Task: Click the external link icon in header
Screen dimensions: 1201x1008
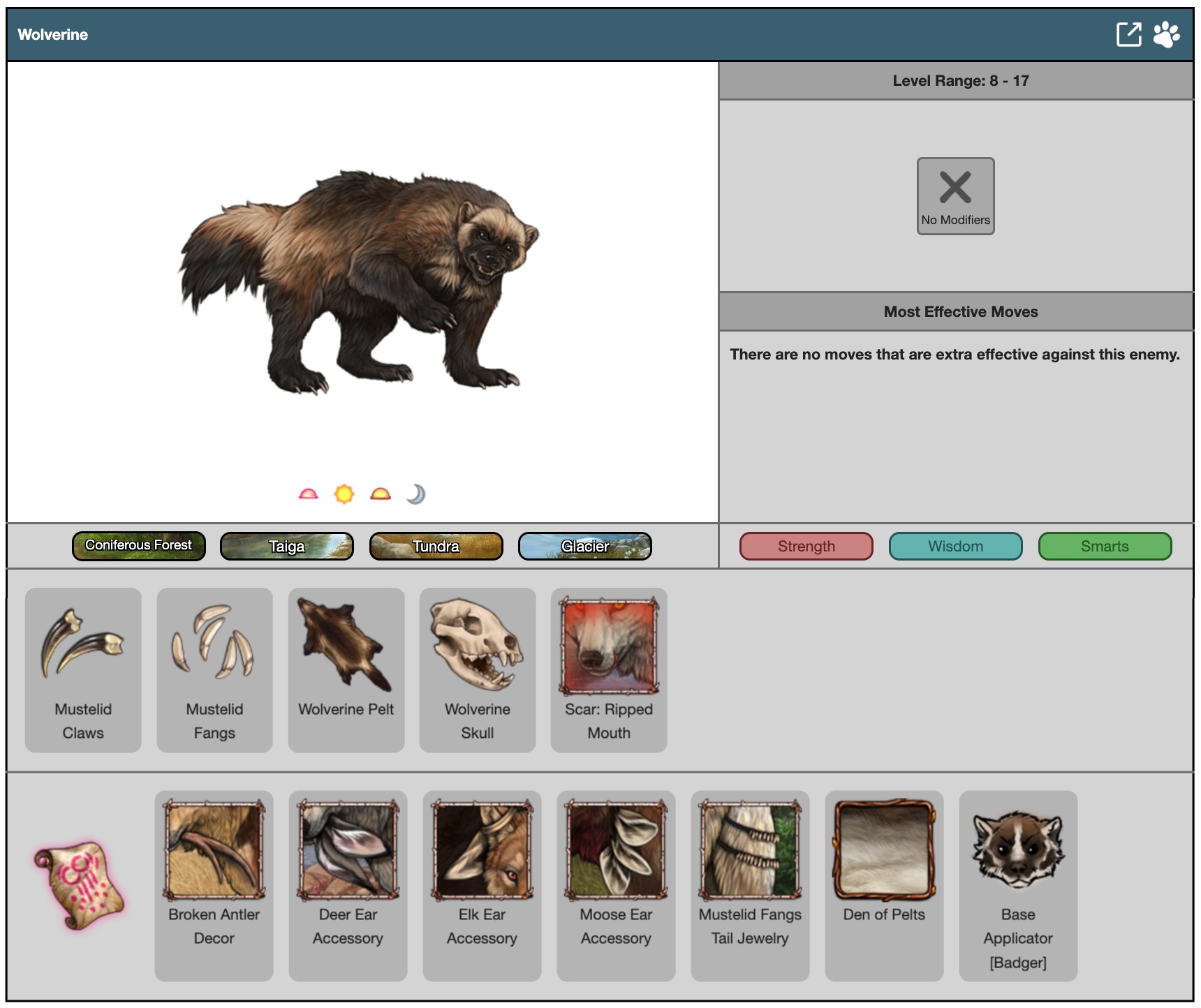Action: tap(1128, 34)
